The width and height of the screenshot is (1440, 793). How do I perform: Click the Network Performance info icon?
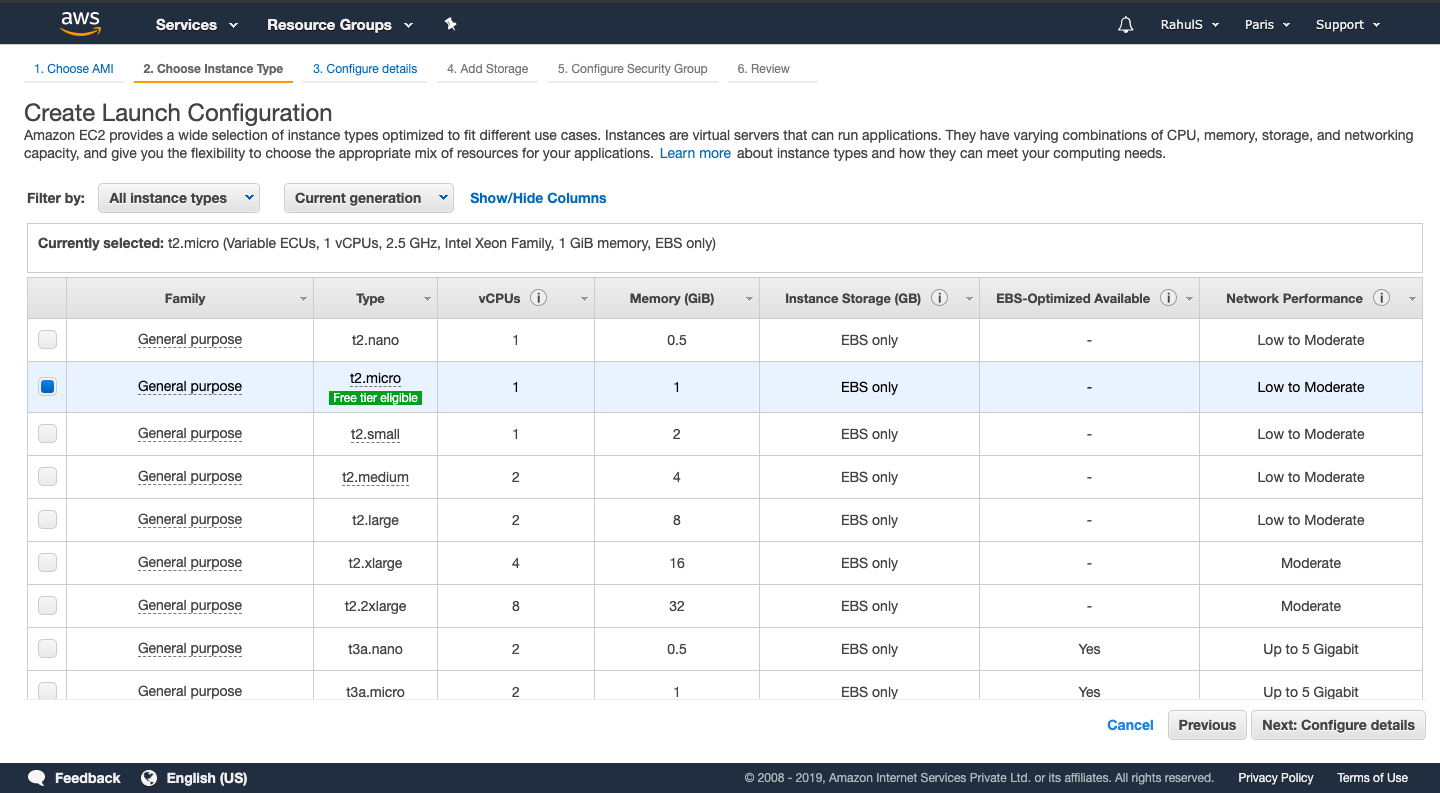click(x=1381, y=297)
